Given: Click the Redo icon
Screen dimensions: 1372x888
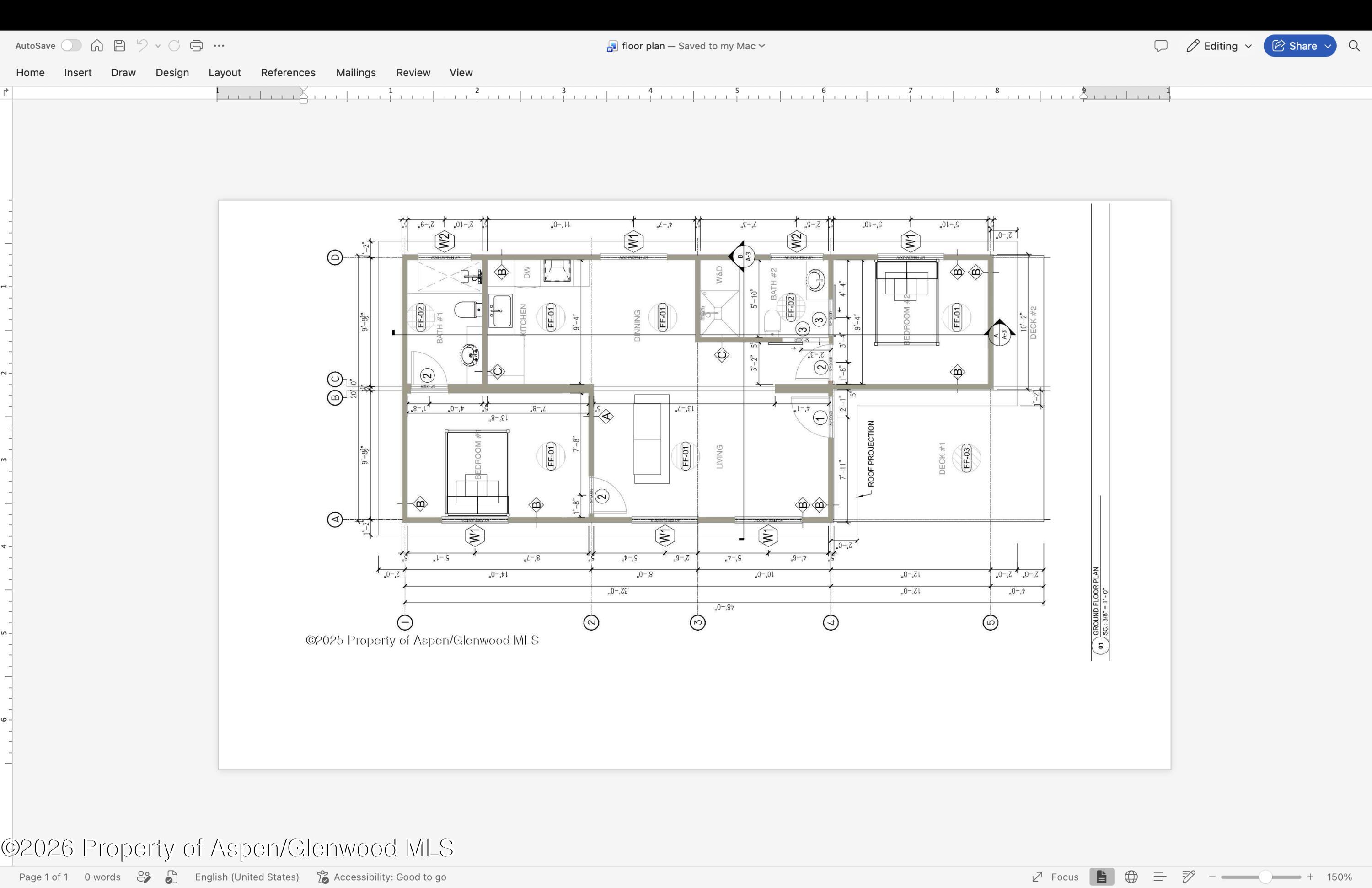Looking at the screenshot, I should [x=174, y=46].
